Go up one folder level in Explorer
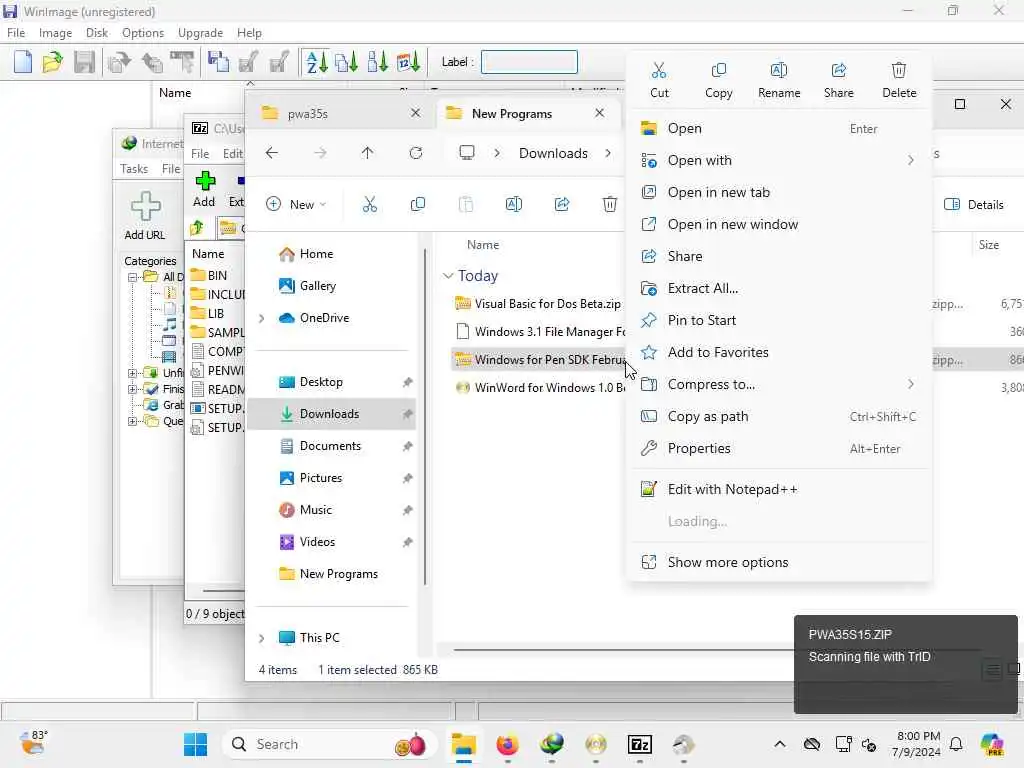 367,153
